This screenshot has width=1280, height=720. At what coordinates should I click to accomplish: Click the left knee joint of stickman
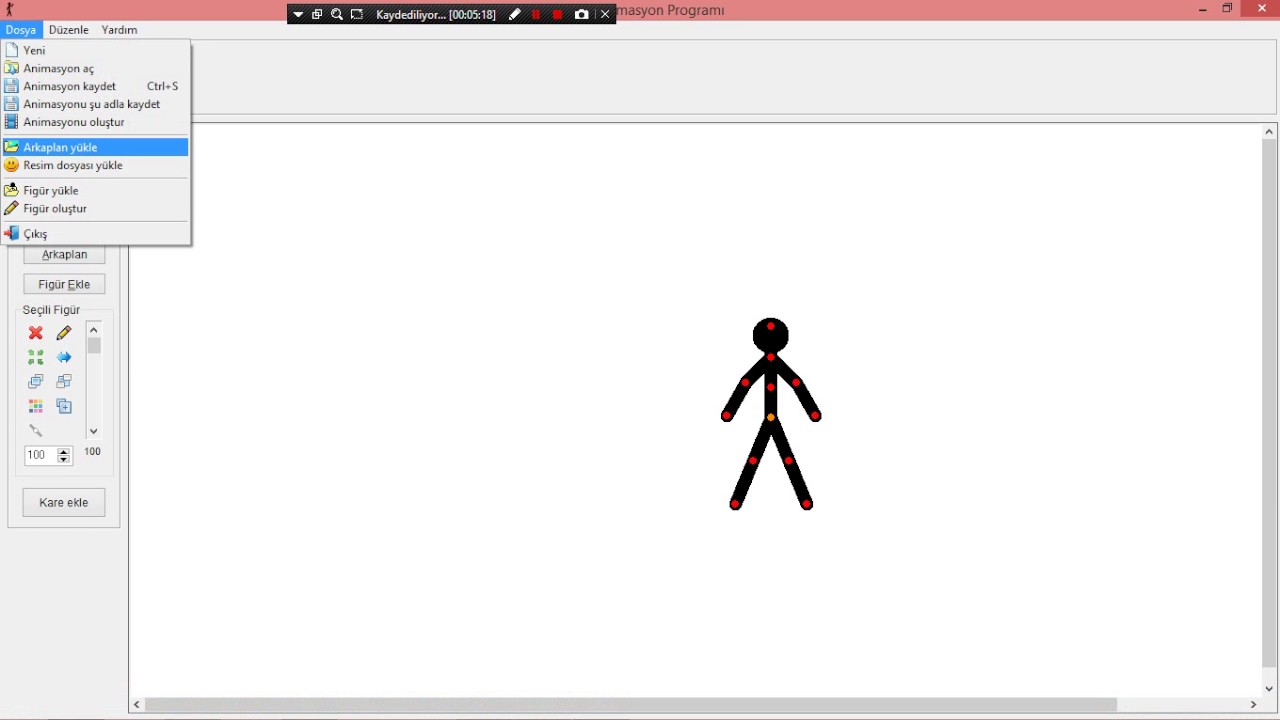(x=753, y=461)
